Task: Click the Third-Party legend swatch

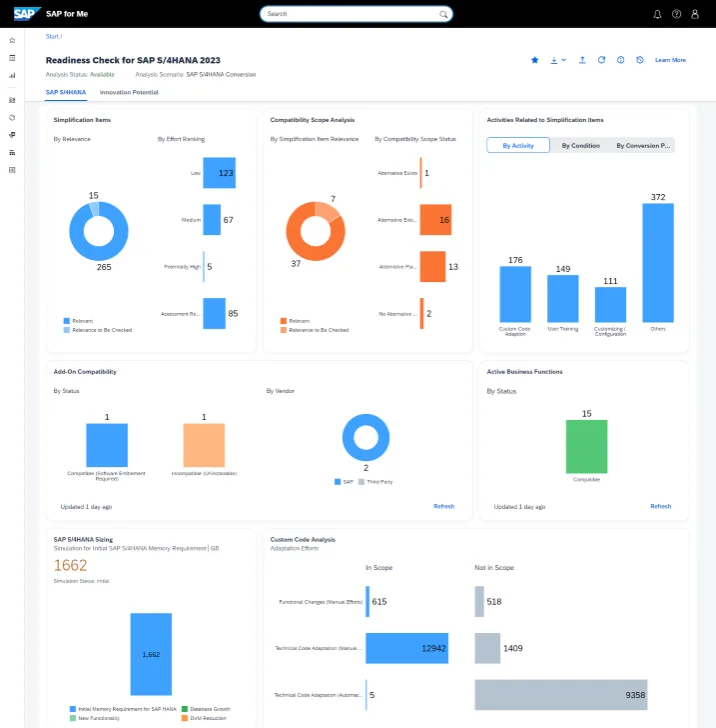Action: point(361,482)
